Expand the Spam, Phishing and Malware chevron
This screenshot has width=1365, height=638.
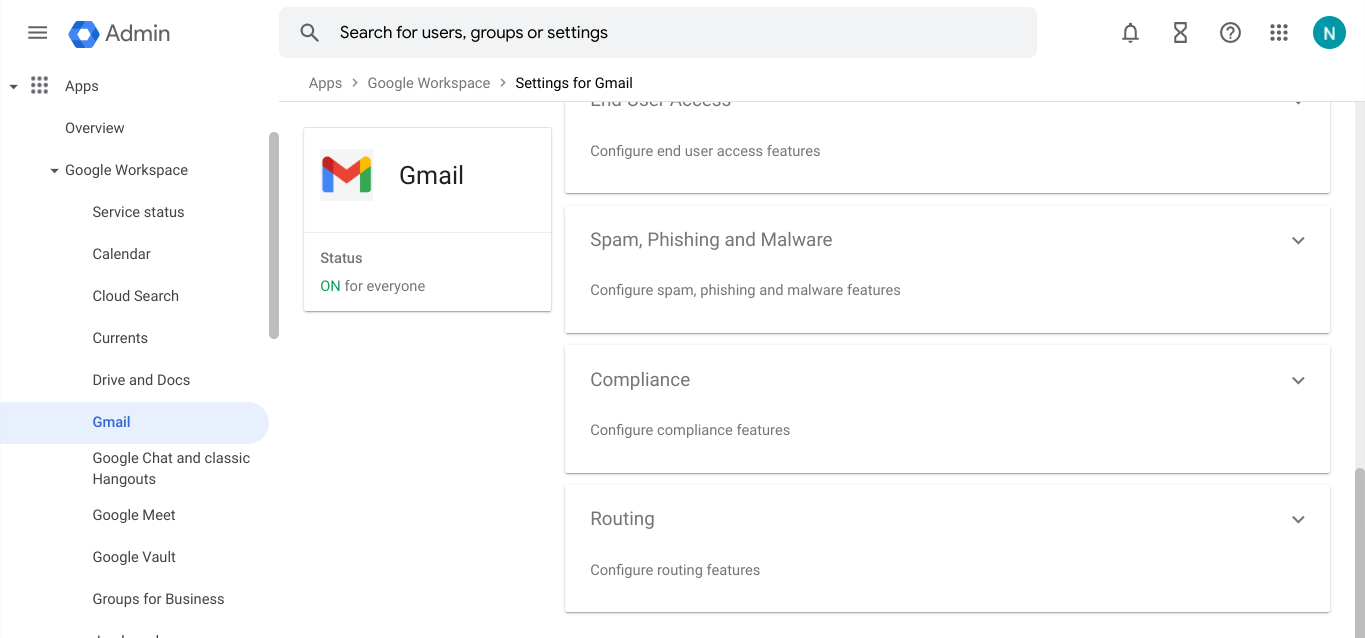(x=1298, y=240)
